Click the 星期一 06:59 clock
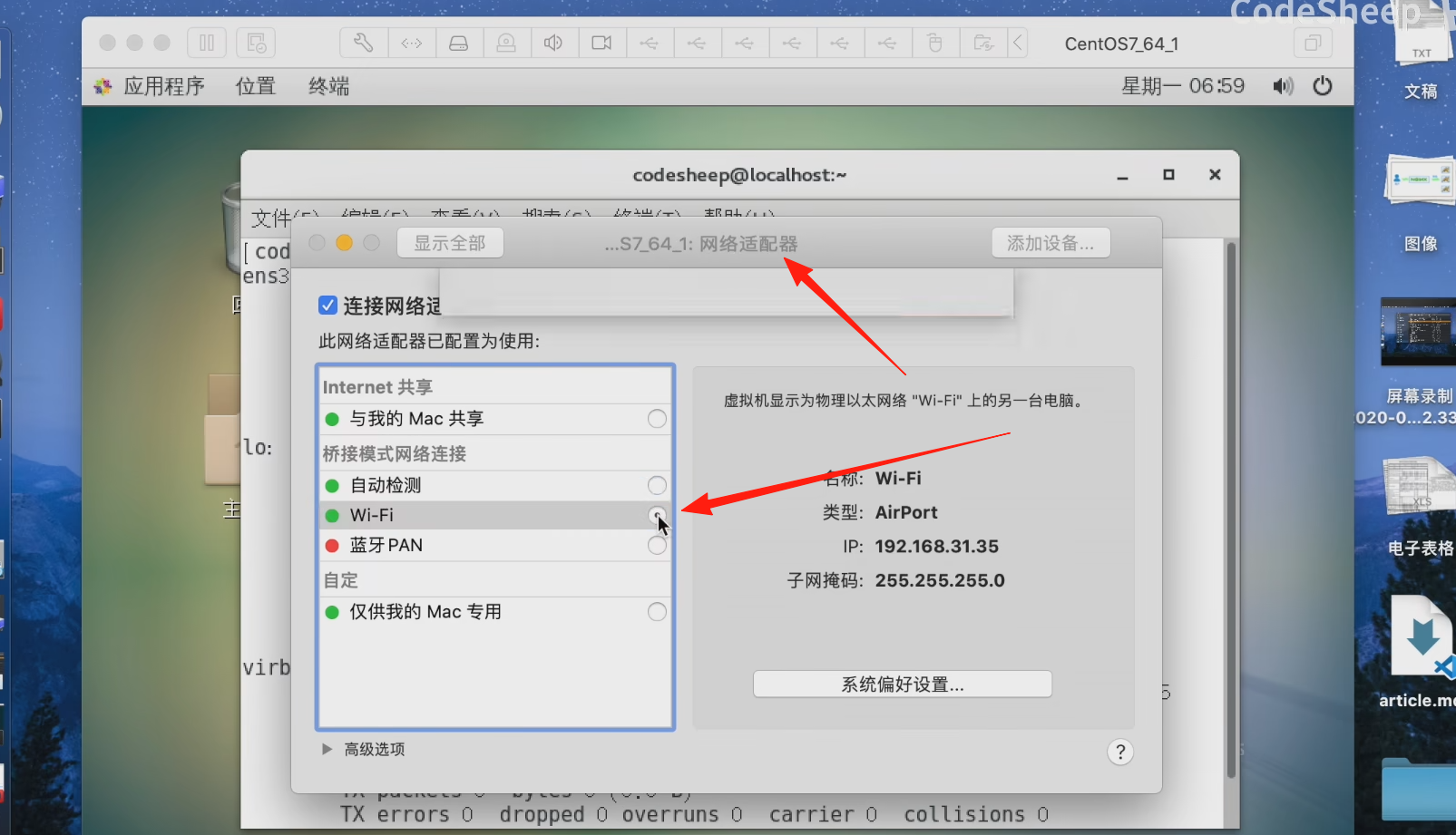The height and width of the screenshot is (835, 1456). coord(1183,86)
